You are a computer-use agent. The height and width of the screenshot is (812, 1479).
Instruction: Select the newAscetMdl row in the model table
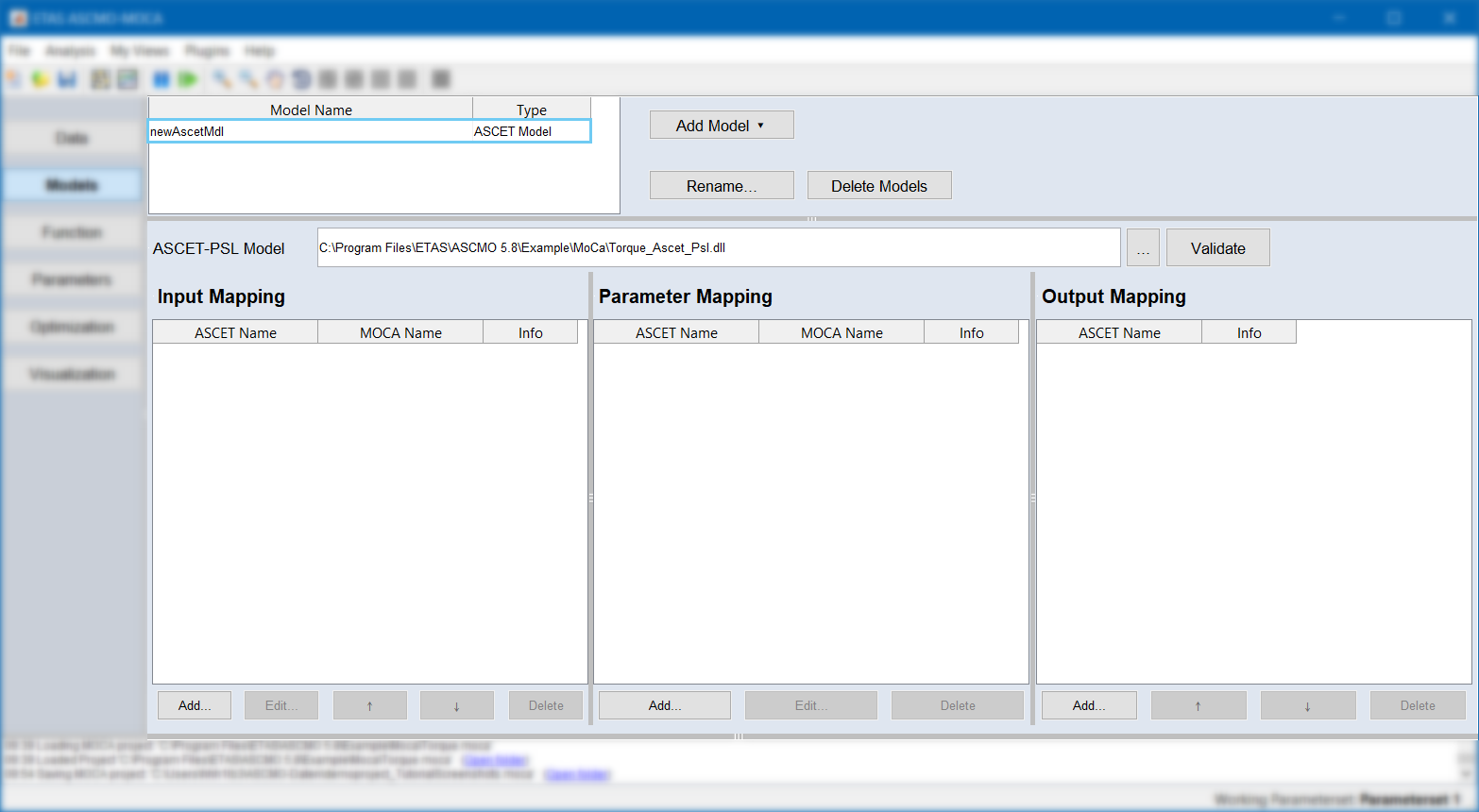pyautogui.click(x=310, y=132)
